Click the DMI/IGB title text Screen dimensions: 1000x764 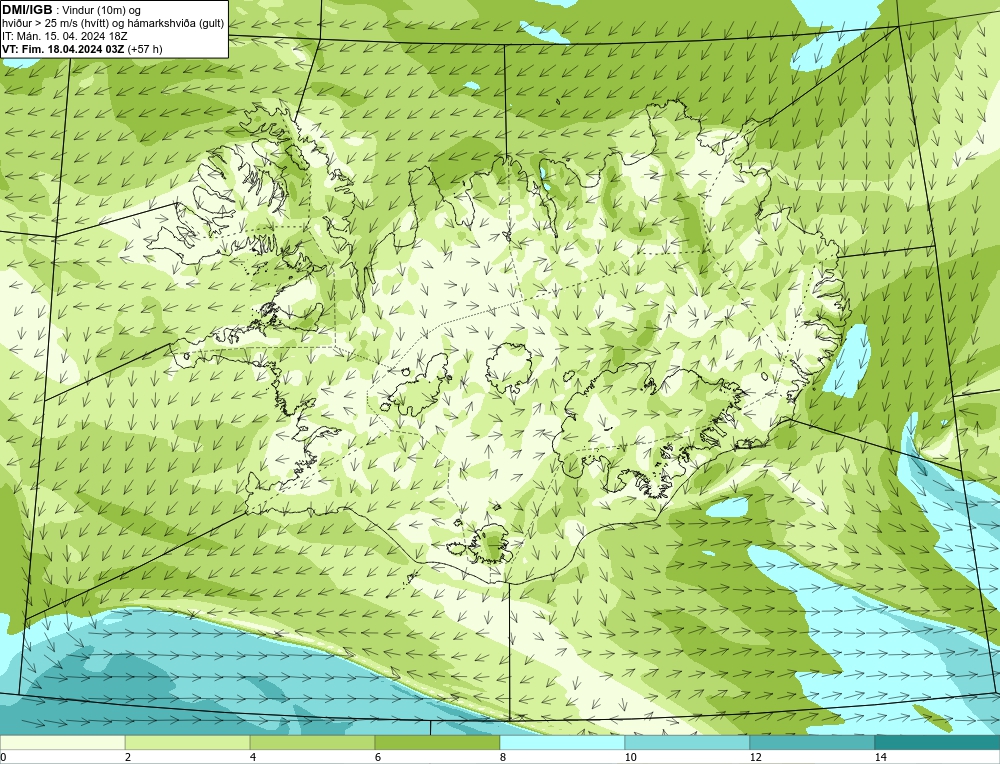tap(27, 10)
